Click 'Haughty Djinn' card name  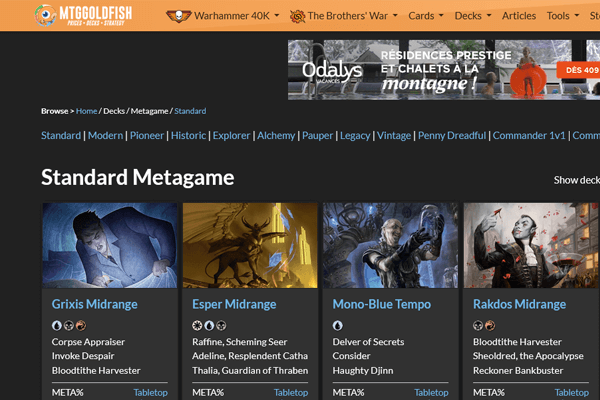tap(363, 371)
